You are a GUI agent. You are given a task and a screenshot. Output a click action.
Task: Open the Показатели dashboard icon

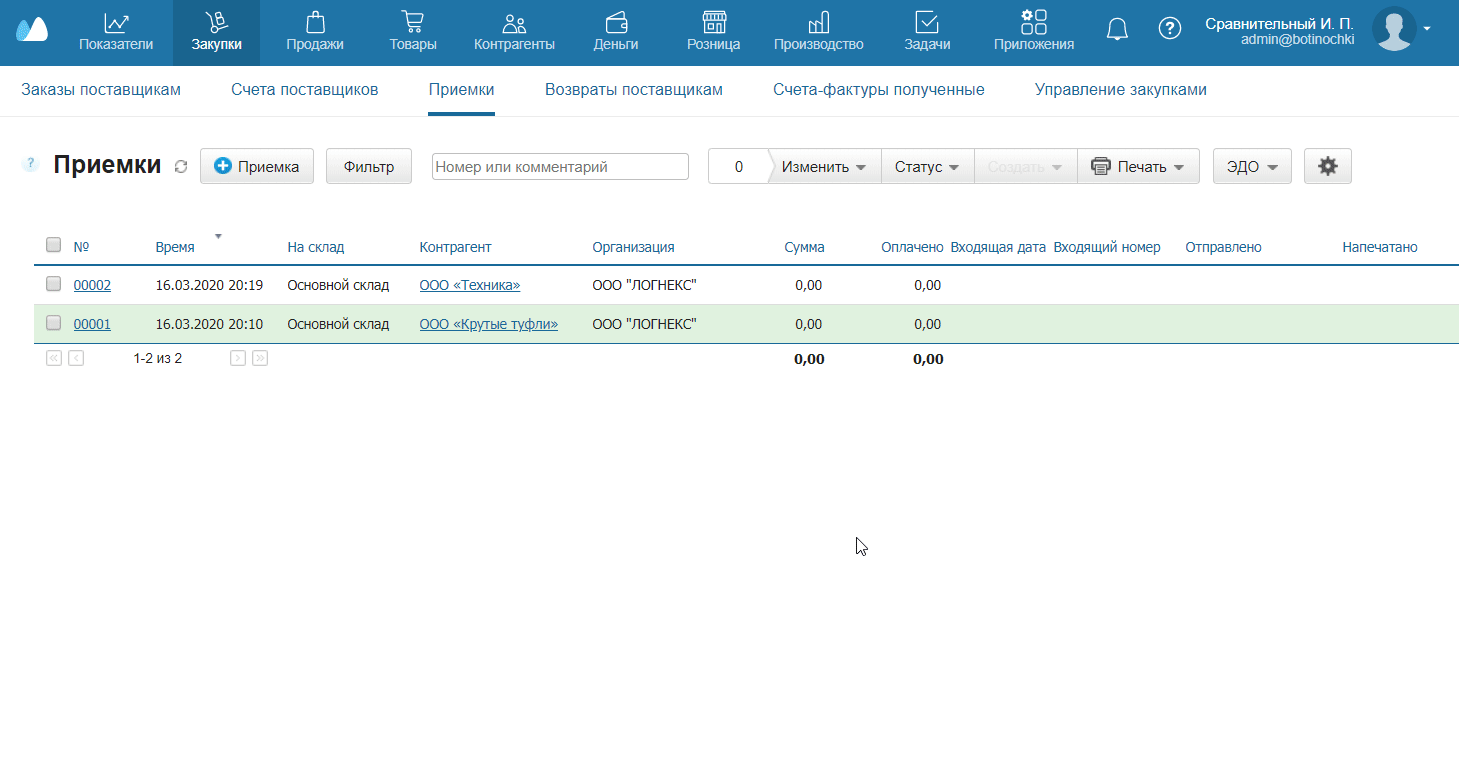116,23
